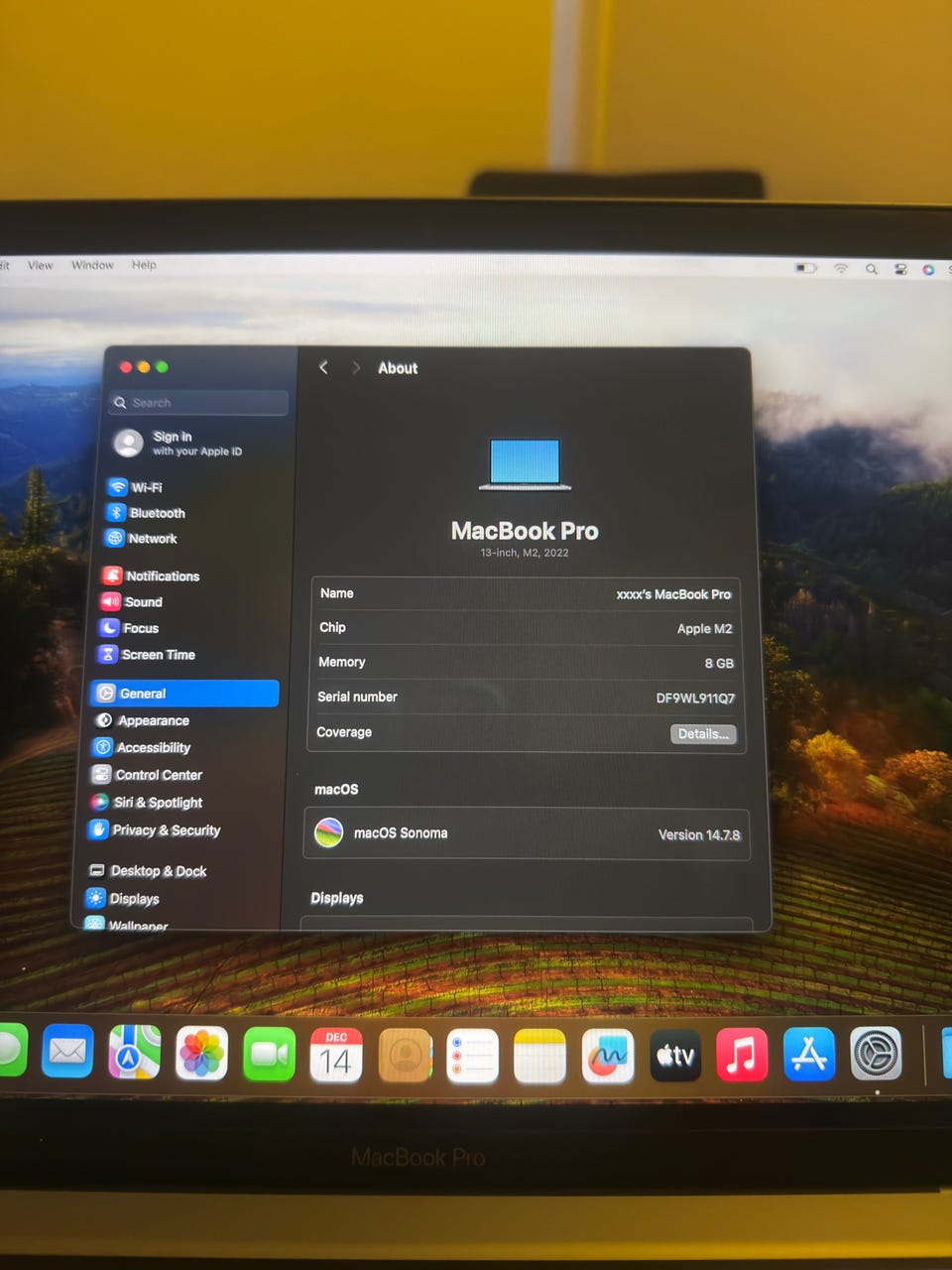Click the device name xxxx's MacBook Pro
Viewport: 952px width, 1270px height.
pyautogui.click(x=673, y=594)
